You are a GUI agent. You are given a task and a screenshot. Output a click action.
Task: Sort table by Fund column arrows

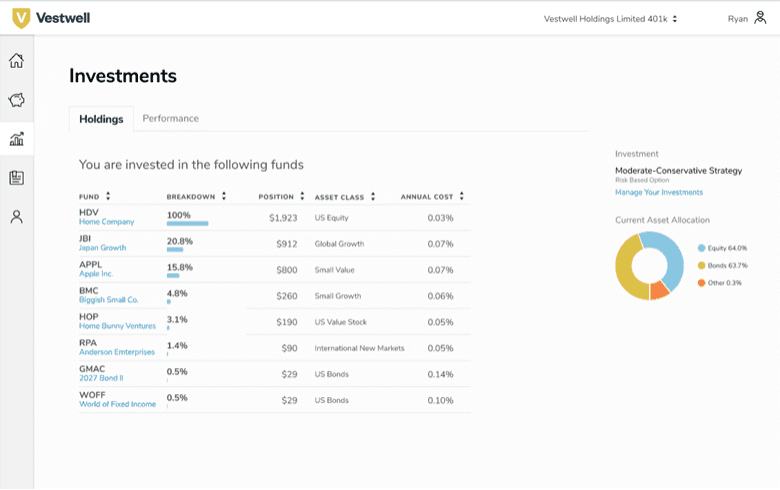pyautogui.click(x=108, y=197)
